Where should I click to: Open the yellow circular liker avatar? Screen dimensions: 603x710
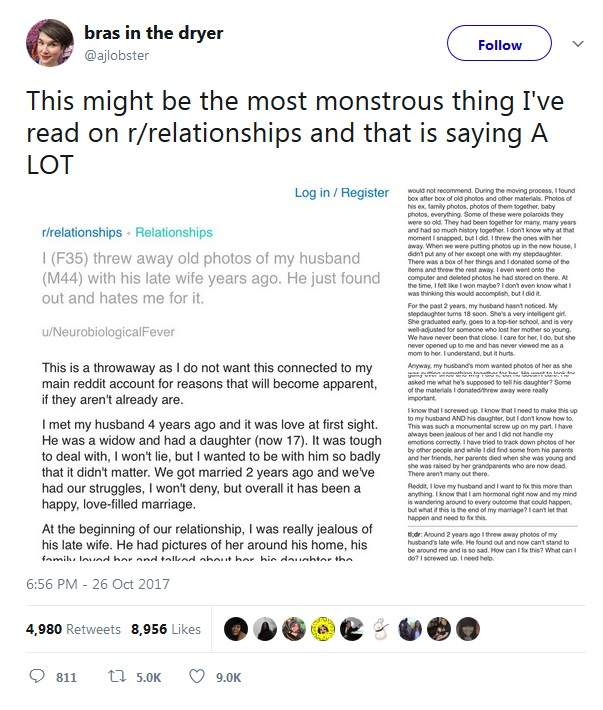[x=322, y=628]
